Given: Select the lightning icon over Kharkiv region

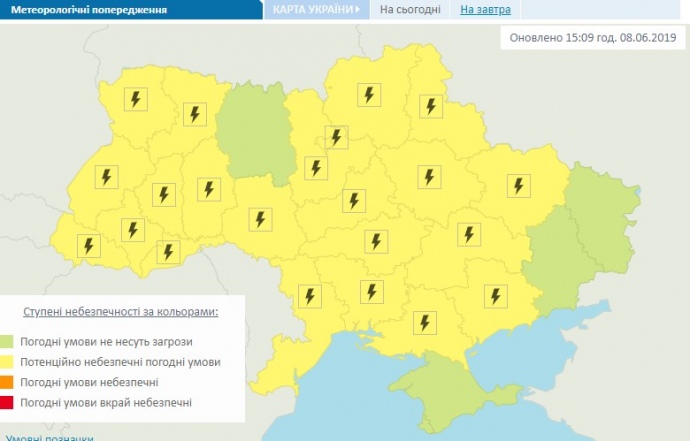Looking at the screenshot, I should click(x=518, y=185).
